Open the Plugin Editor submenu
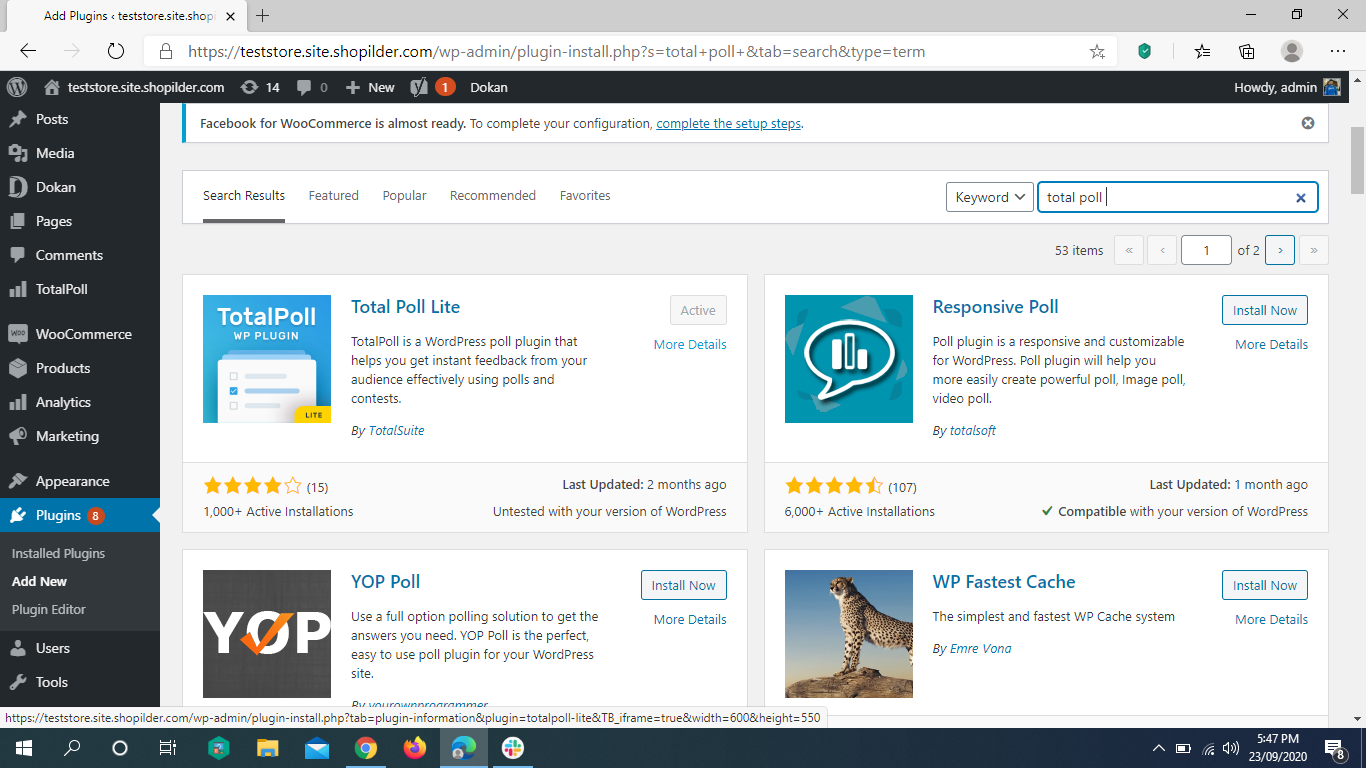1366x768 pixels. pyautogui.click(x=49, y=609)
